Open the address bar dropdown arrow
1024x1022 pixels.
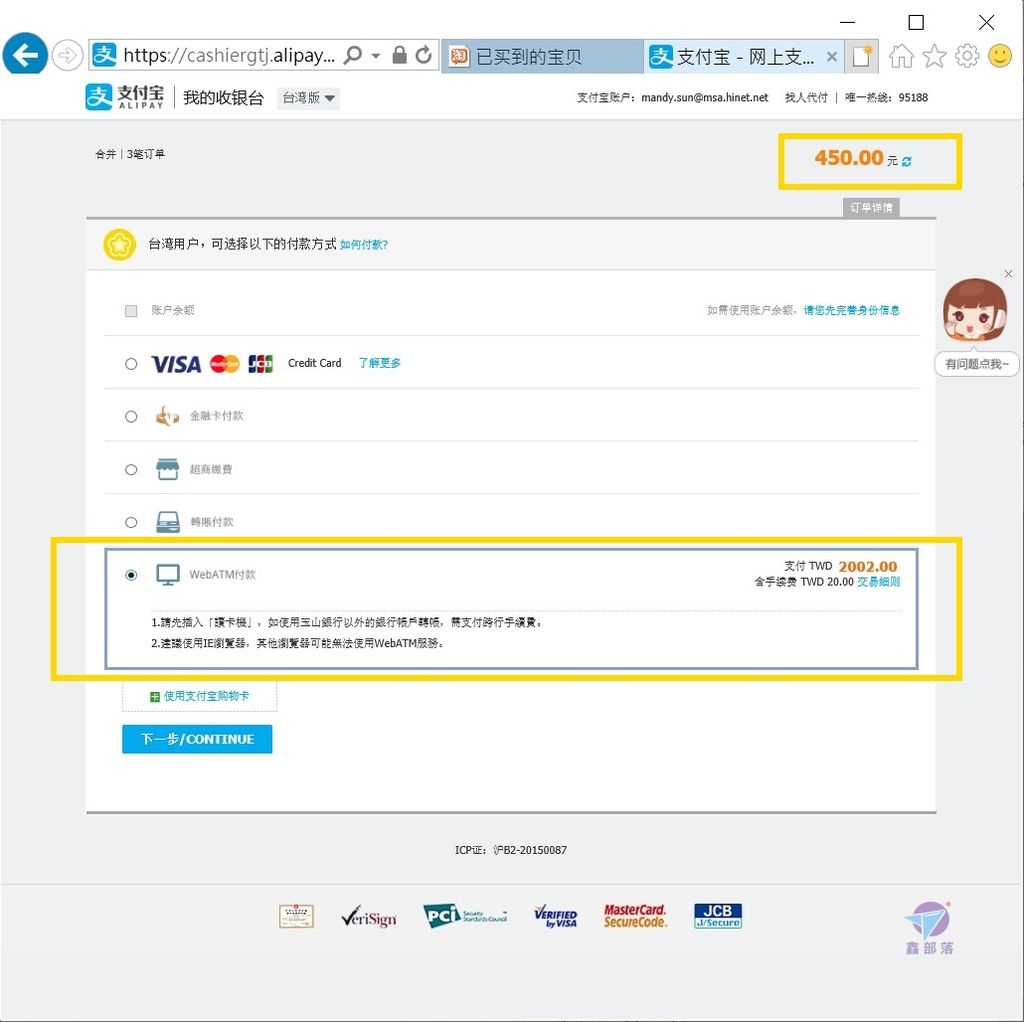tap(376, 56)
